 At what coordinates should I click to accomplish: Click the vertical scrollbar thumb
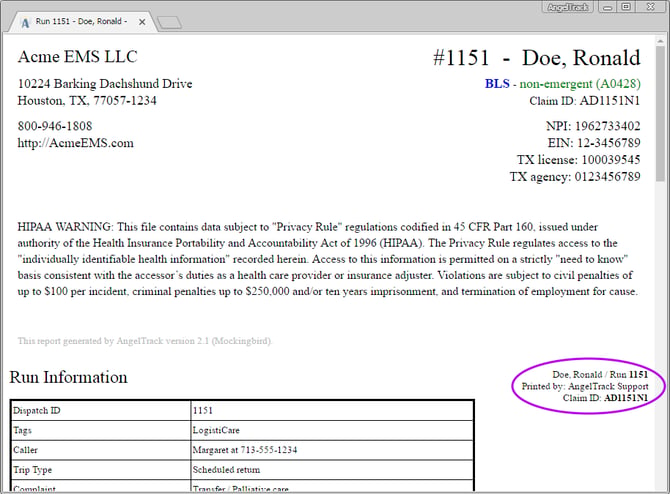660,114
